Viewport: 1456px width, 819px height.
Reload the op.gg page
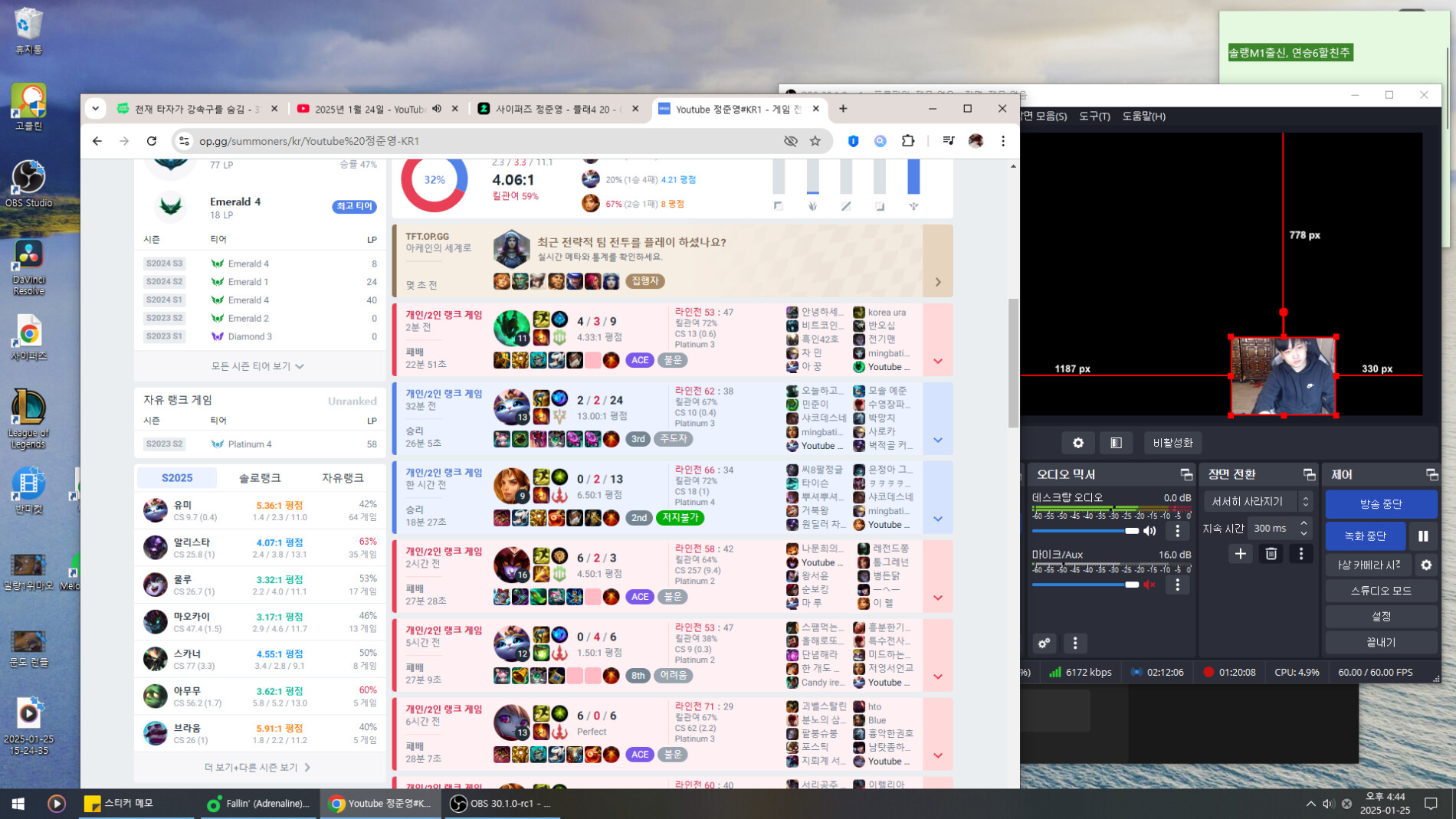click(152, 141)
